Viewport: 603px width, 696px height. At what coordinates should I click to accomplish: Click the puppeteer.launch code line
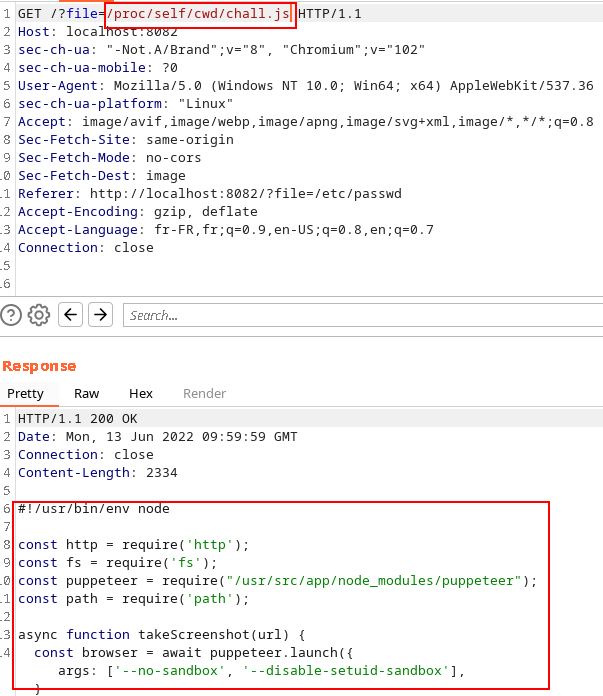(194, 653)
